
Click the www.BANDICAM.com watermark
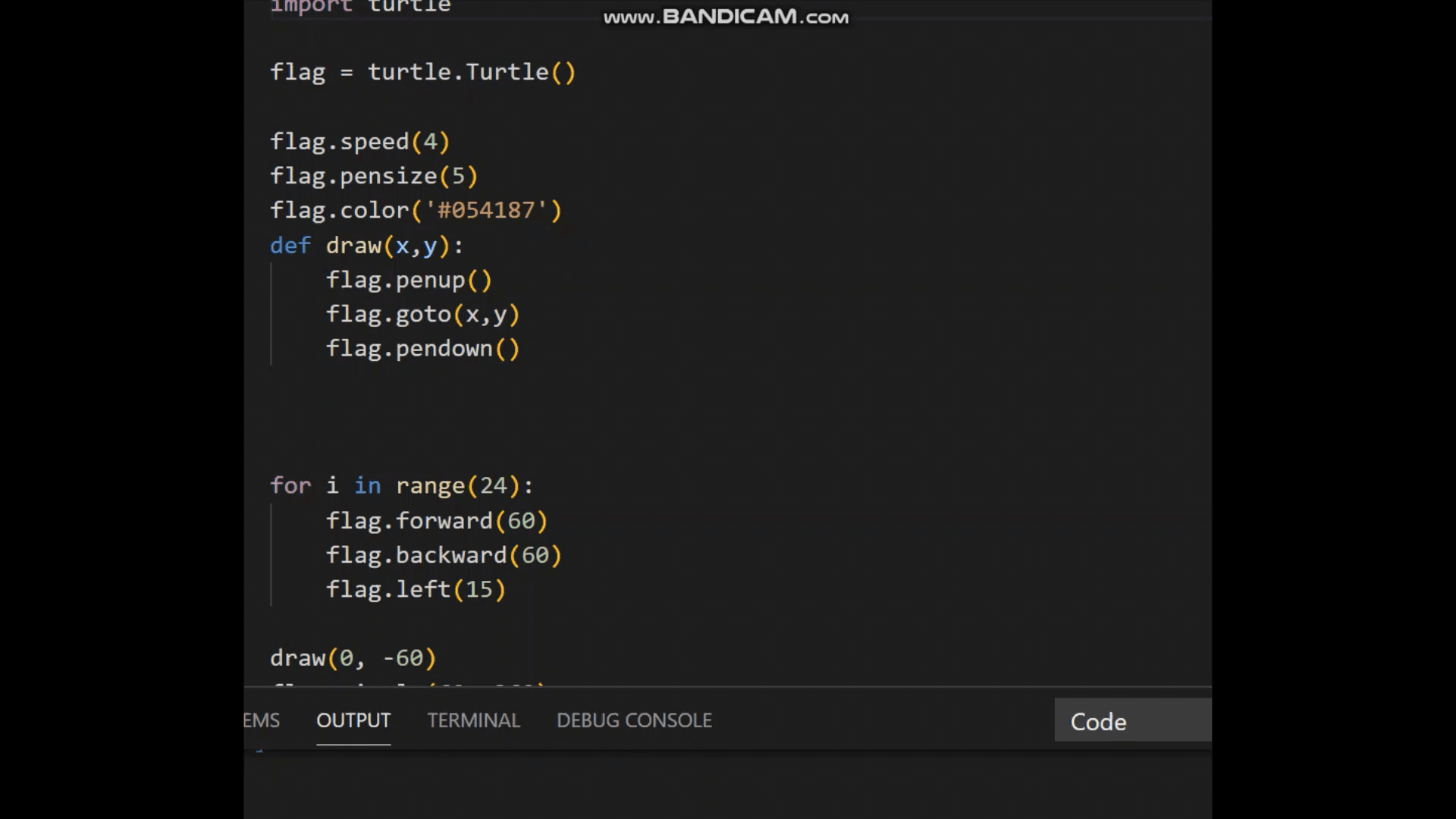point(726,17)
